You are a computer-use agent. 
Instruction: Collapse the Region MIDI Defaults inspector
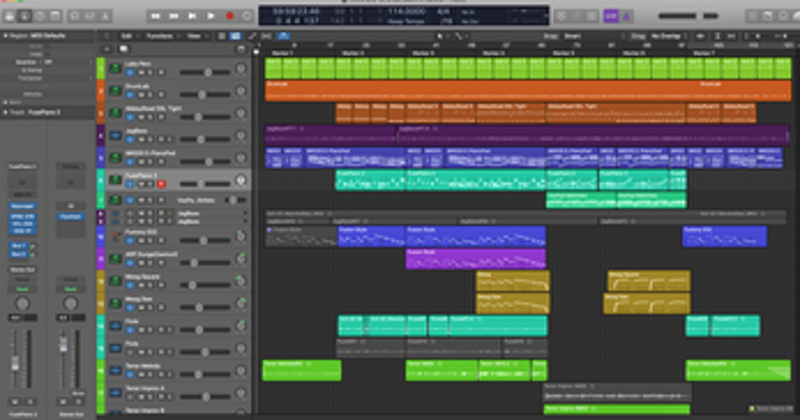pyautogui.click(x=6, y=36)
